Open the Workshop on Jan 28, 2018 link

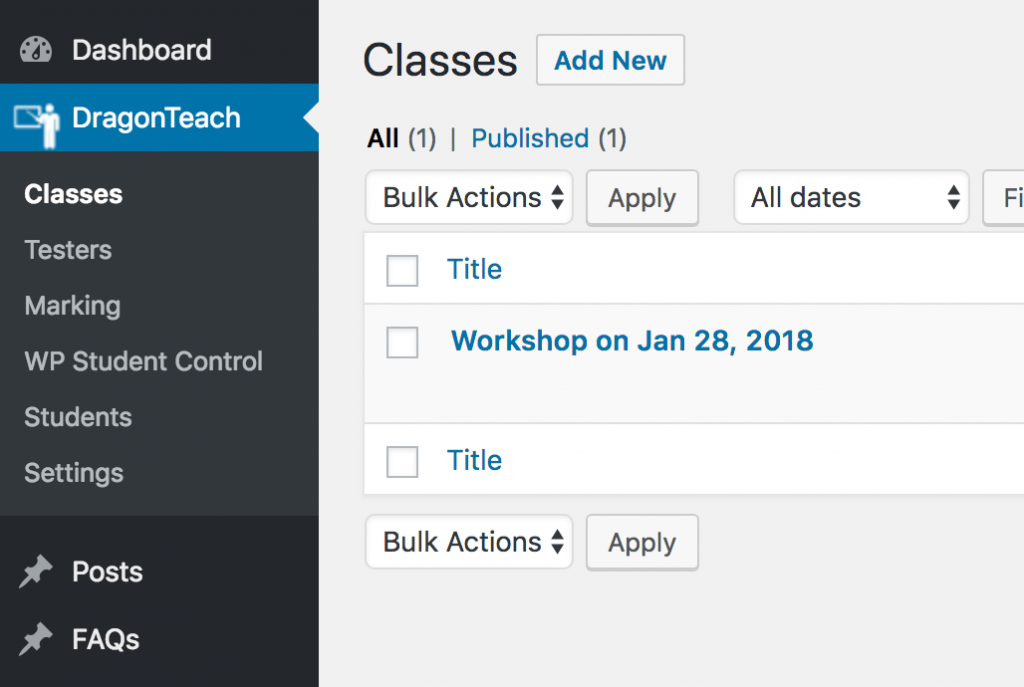[632, 341]
